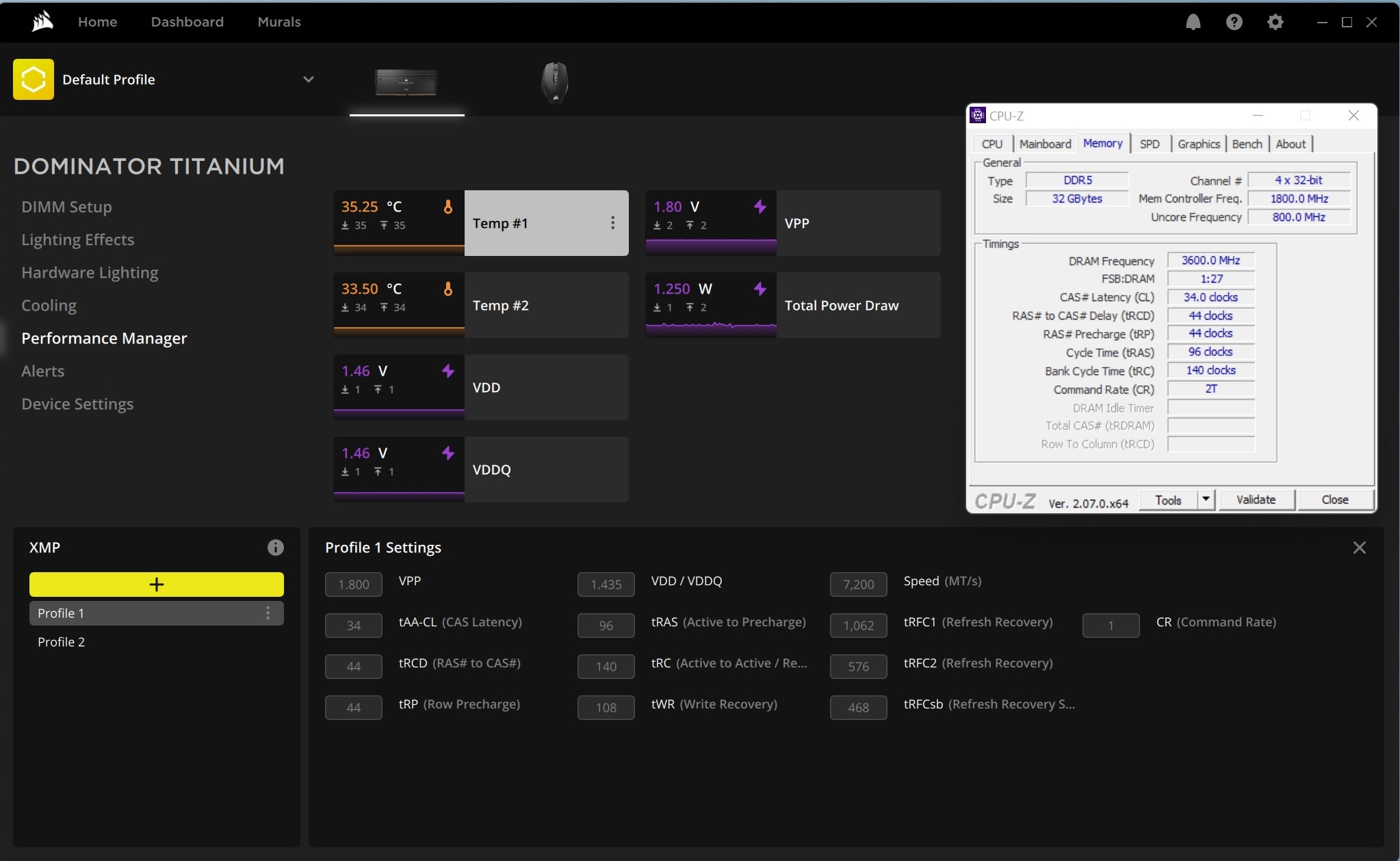
Task: Click the VPP lightning bolt icon
Action: point(760,207)
